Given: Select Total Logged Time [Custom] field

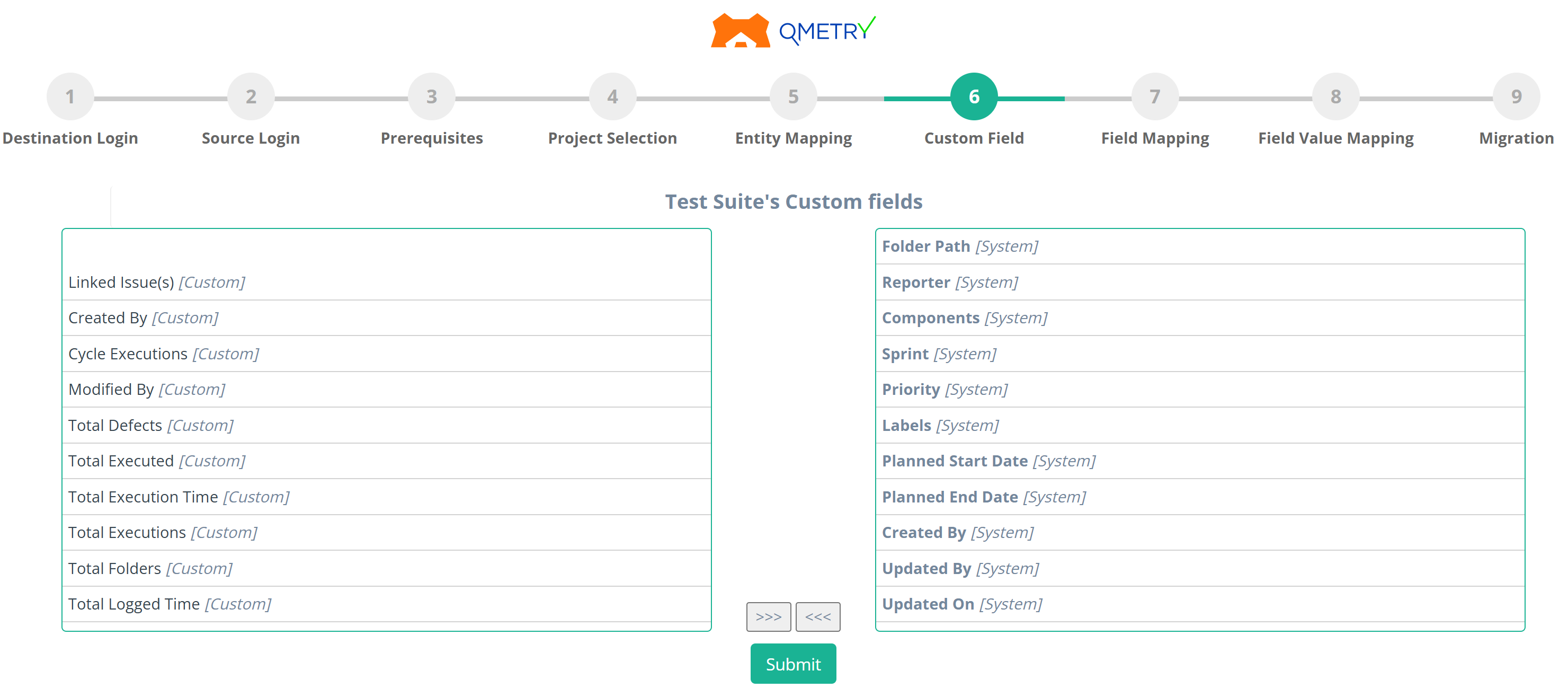Looking at the screenshot, I should pyautogui.click(x=387, y=604).
